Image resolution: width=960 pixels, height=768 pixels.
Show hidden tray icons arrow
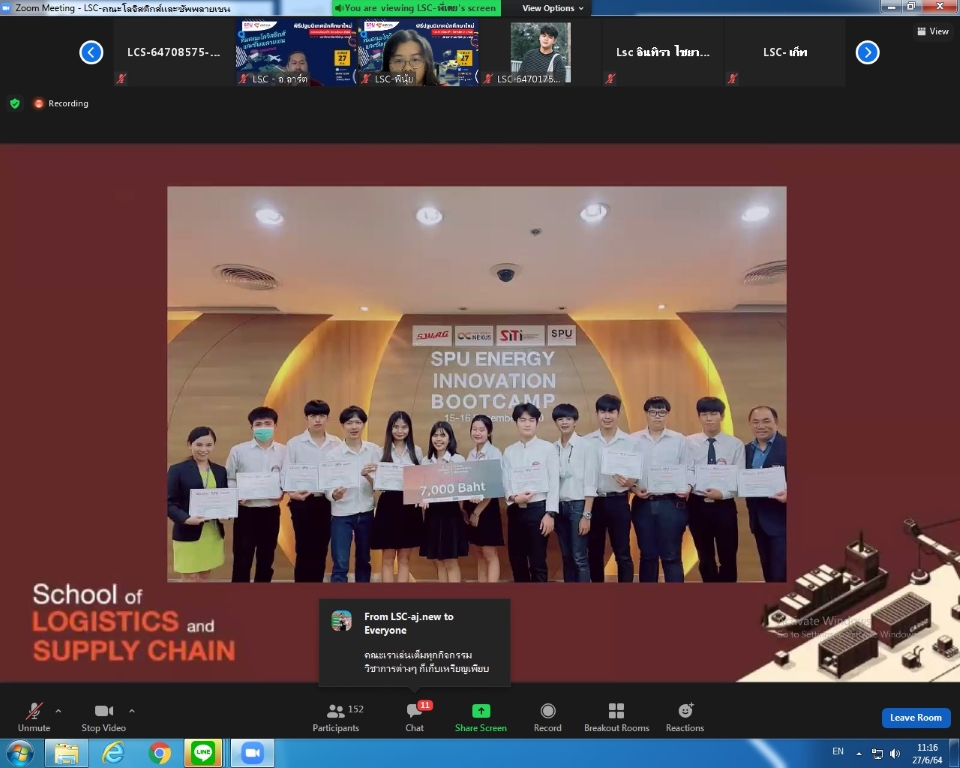tap(859, 753)
